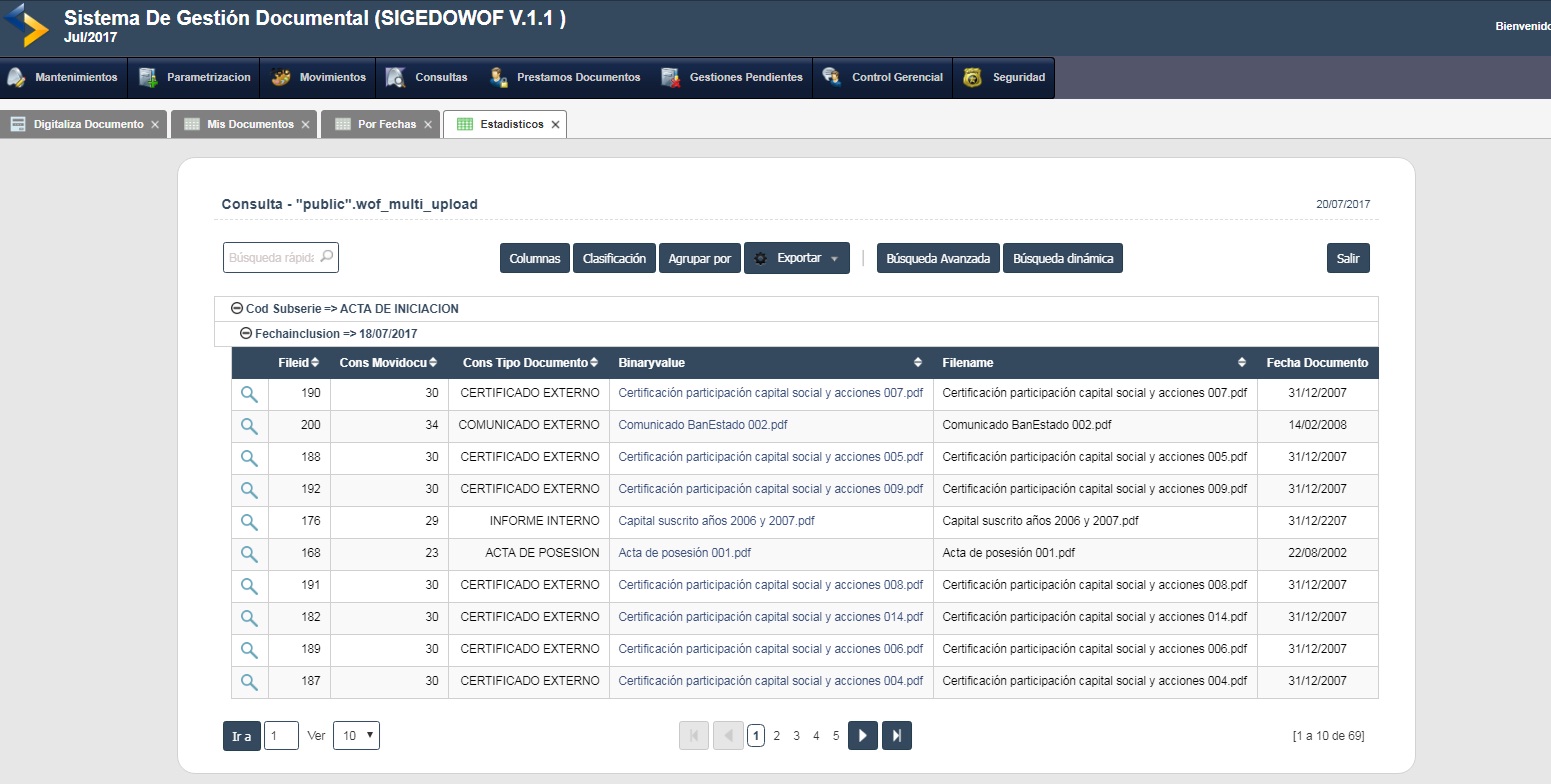Jump to last page arrow button

897,736
